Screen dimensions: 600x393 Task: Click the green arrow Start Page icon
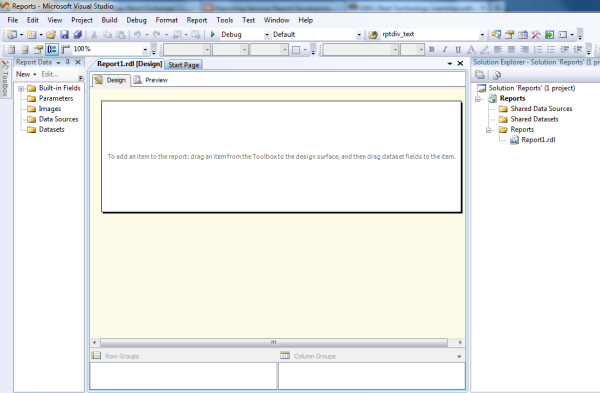pyautogui.click(x=549, y=35)
